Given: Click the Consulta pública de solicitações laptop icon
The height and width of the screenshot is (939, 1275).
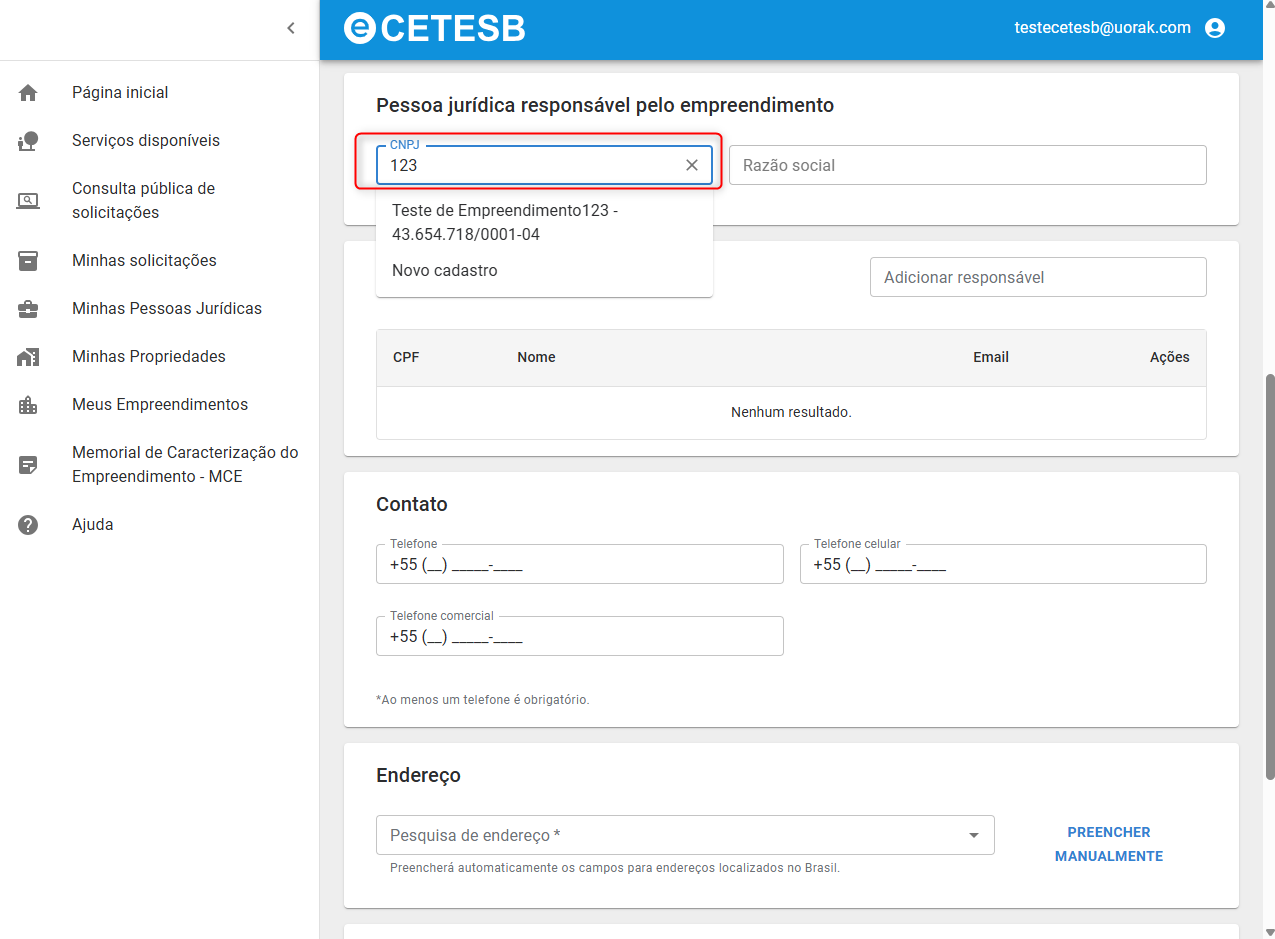Looking at the screenshot, I should [x=28, y=201].
